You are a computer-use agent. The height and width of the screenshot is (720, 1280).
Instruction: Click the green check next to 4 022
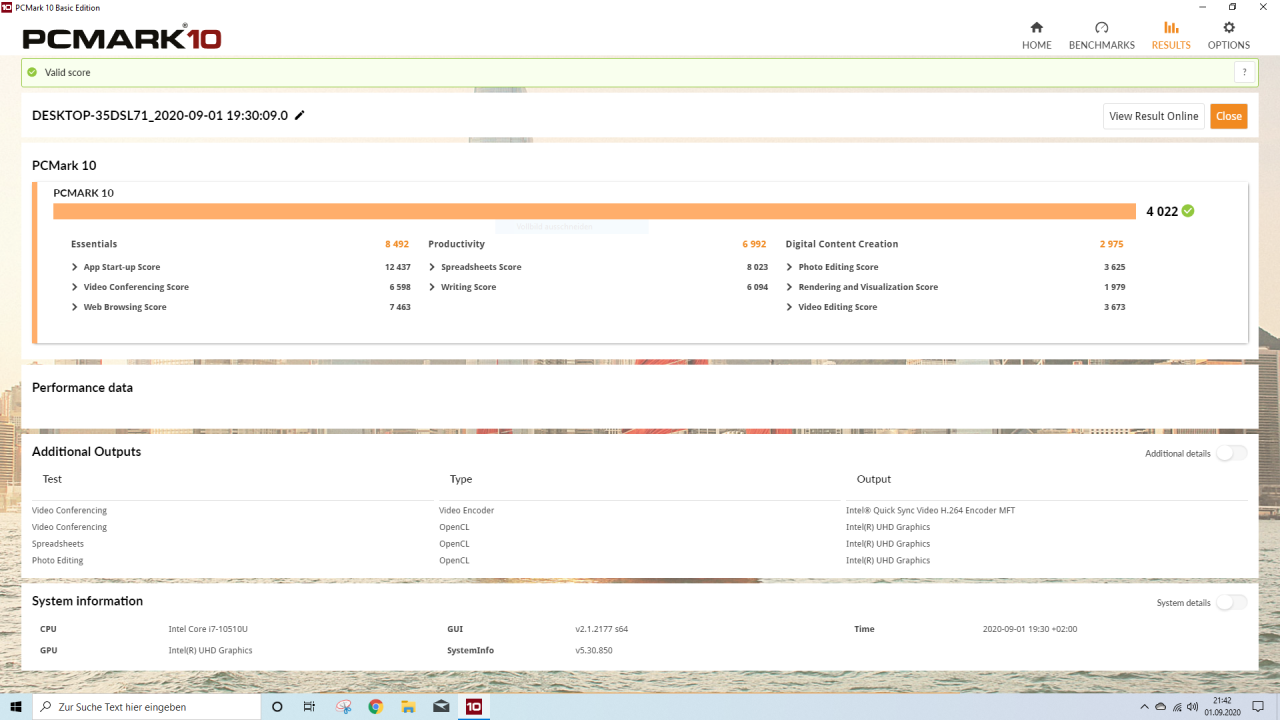coord(1188,211)
